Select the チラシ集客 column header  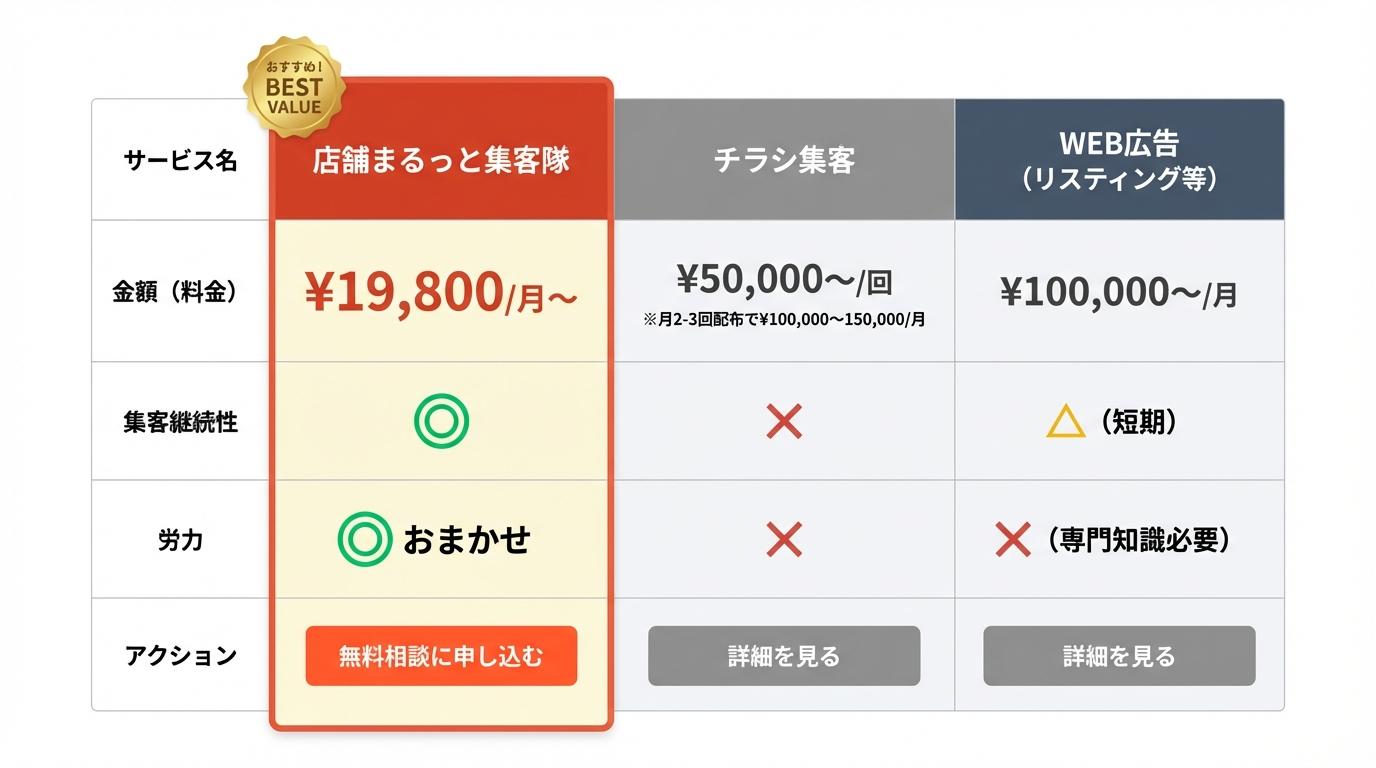click(784, 161)
